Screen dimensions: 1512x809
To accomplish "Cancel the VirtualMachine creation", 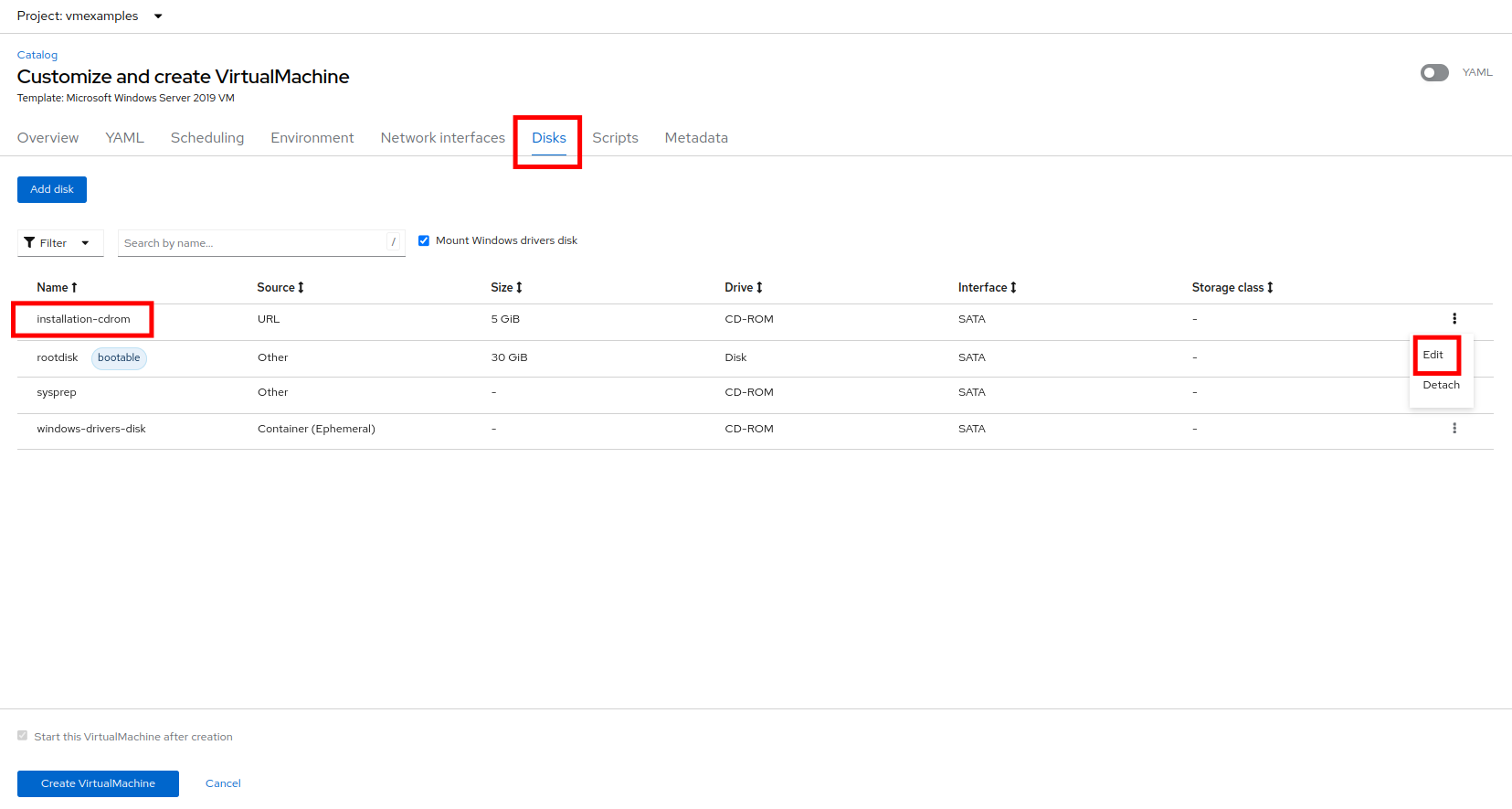I will click(x=223, y=783).
